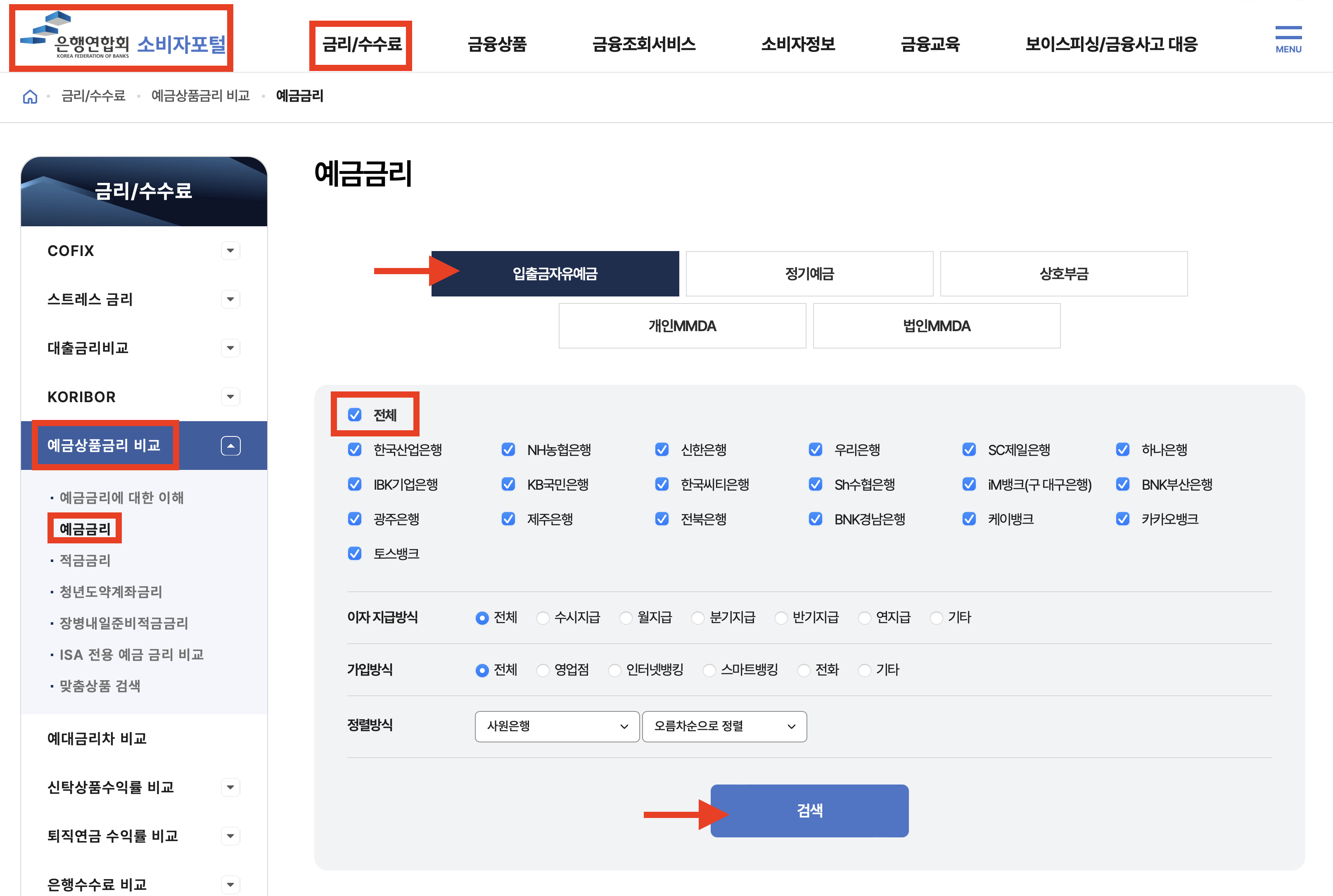Click the home icon in breadcrumb
Screen dimensions: 1333x896
coord(30,96)
